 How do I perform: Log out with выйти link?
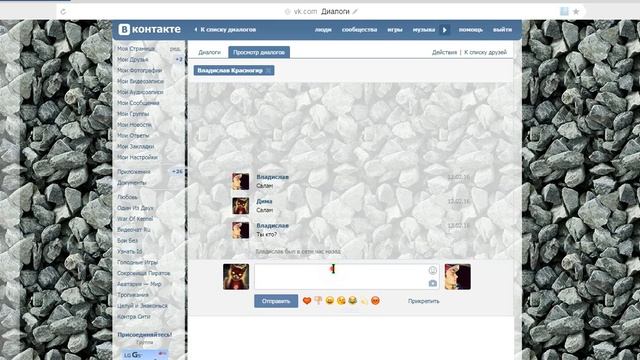click(502, 29)
